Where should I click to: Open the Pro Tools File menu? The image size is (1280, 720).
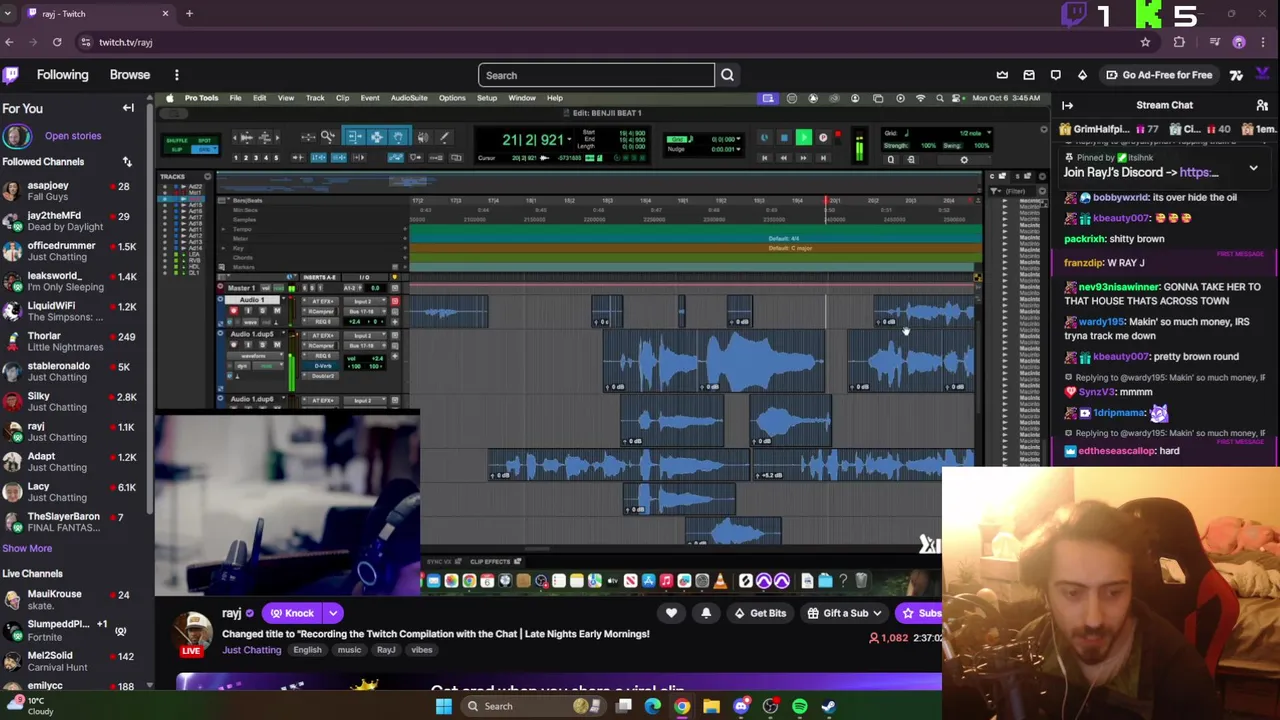tap(235, 98)
